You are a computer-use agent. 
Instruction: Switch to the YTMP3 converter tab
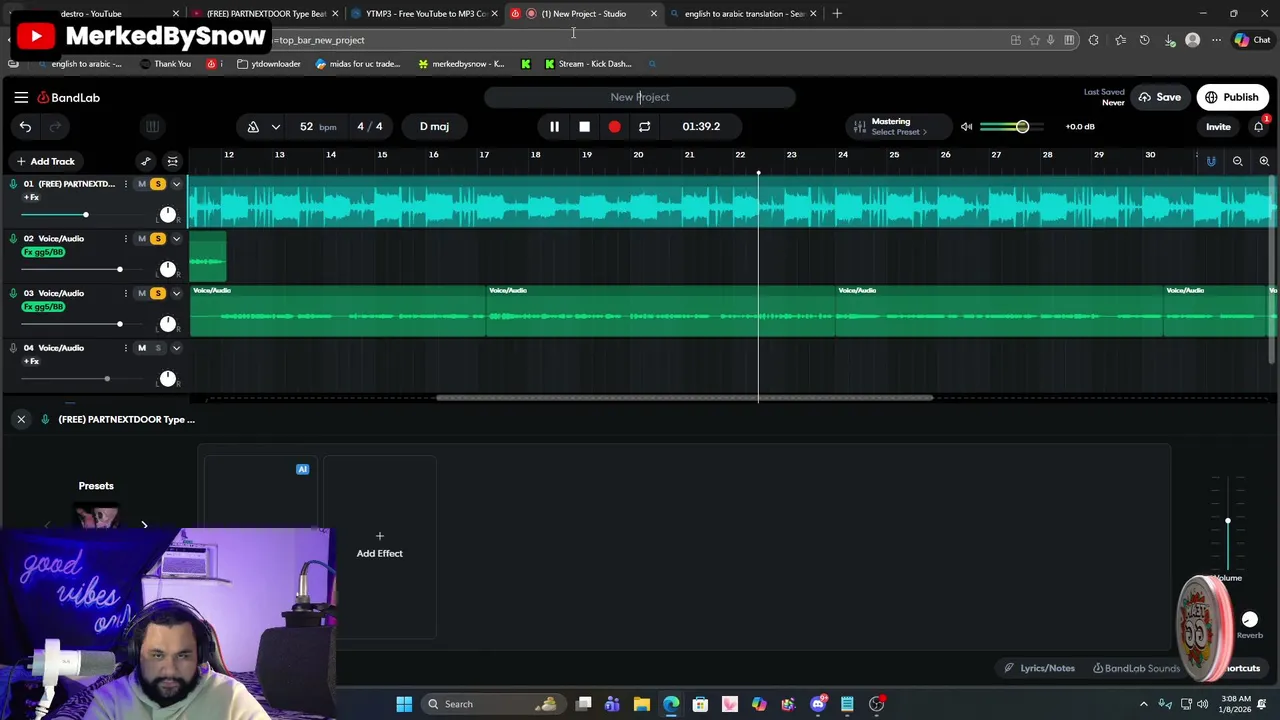click(426, 13)
